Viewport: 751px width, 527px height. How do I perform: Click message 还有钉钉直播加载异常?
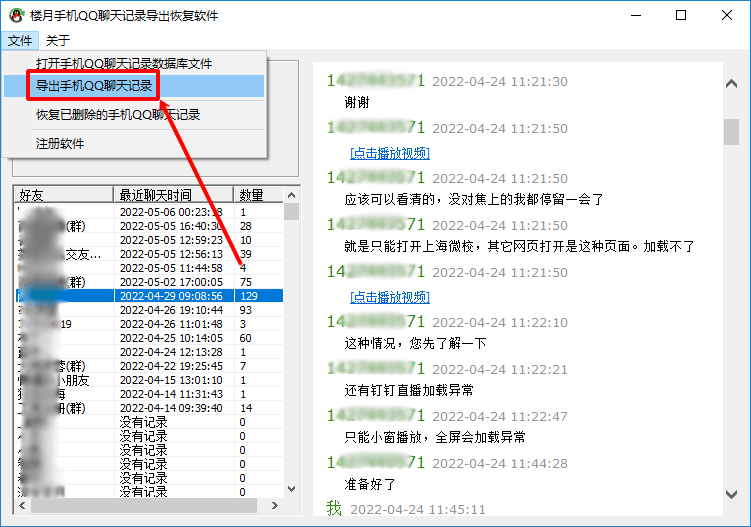click(x=409, y=390)
